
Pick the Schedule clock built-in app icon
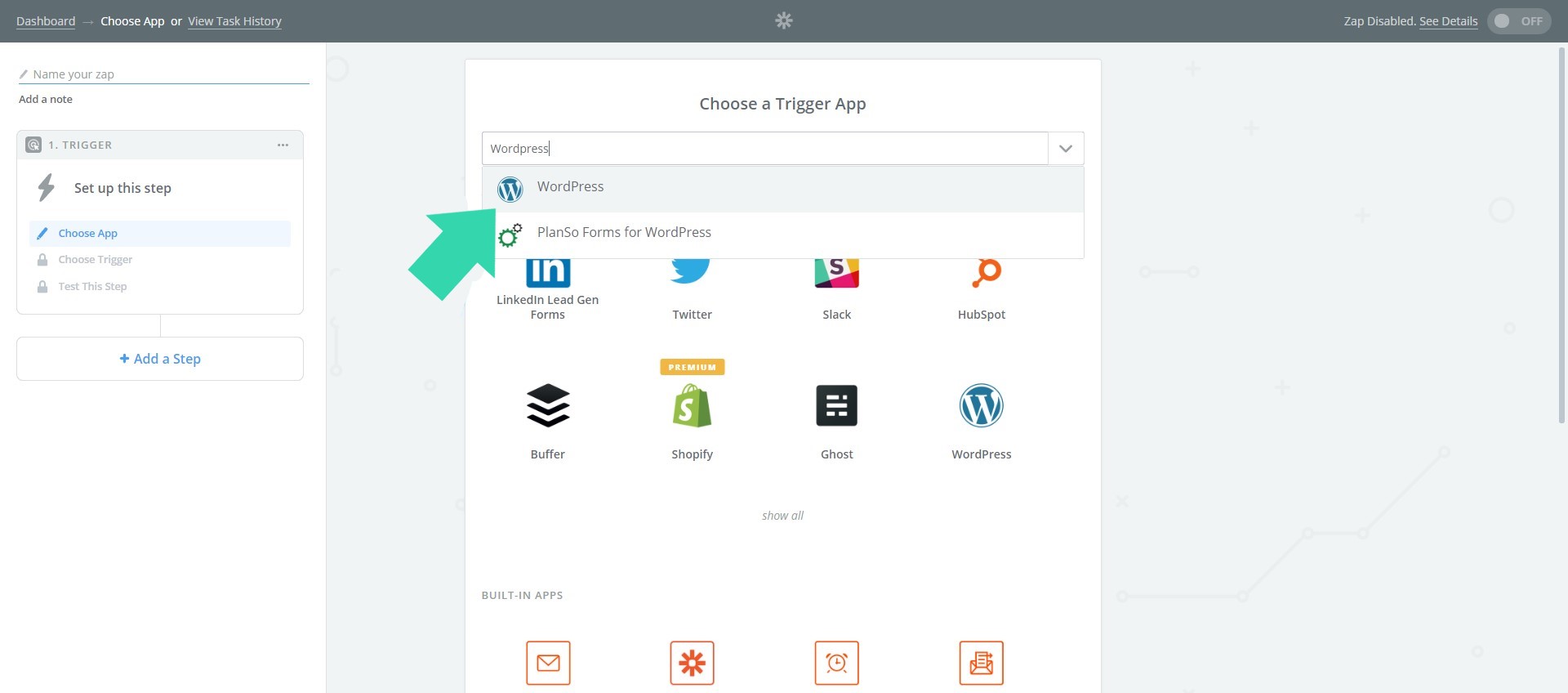(837, 663)
